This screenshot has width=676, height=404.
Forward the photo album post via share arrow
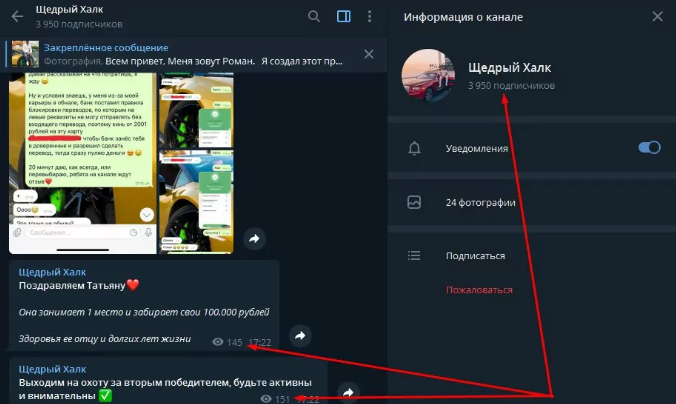254,239
